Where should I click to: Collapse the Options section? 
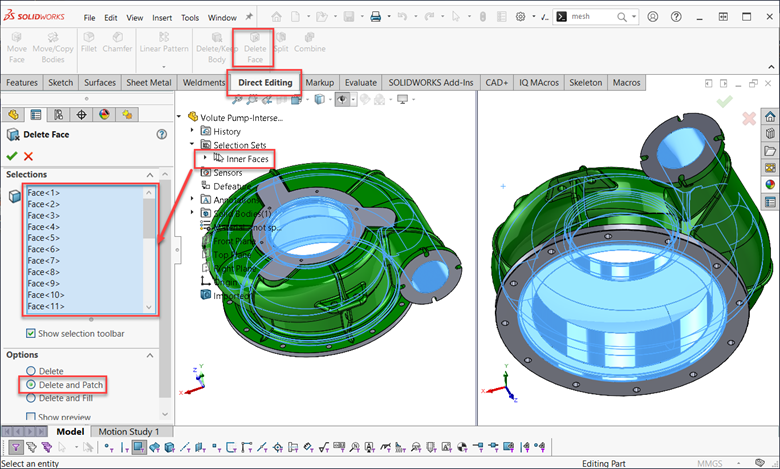tap(150, 355)
